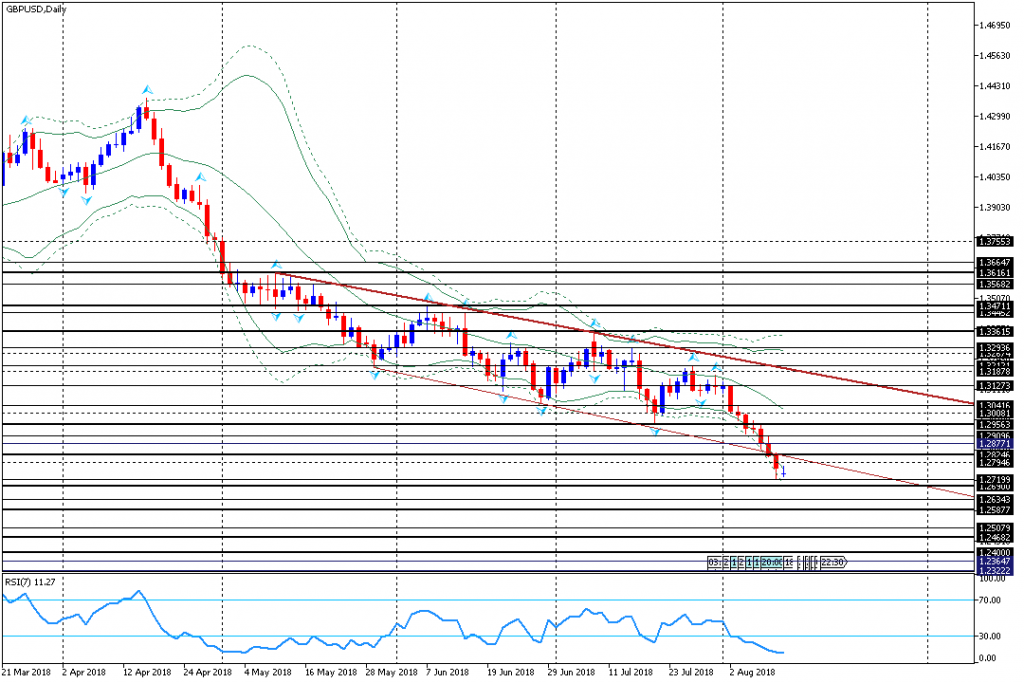Click the up fractal arrow above the mid-April peak

pos(146,90)
